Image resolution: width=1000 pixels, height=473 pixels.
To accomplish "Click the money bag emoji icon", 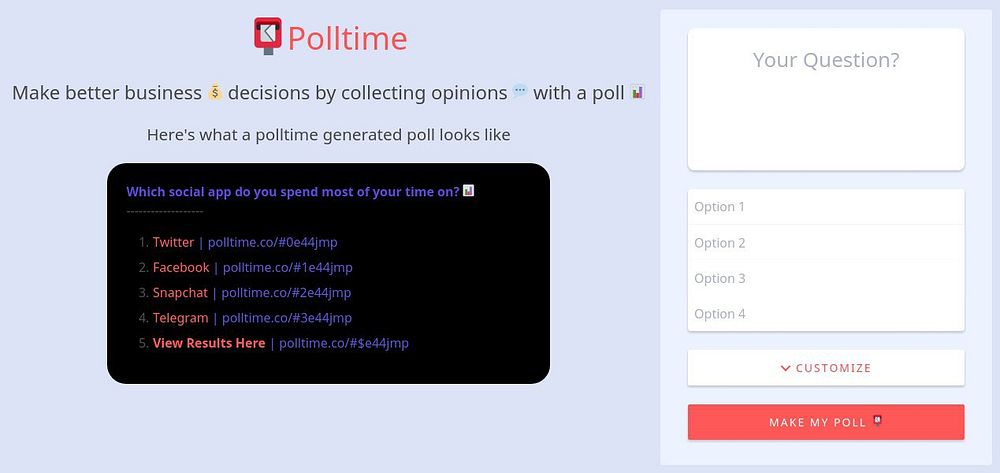I will [x=215, y=93].
